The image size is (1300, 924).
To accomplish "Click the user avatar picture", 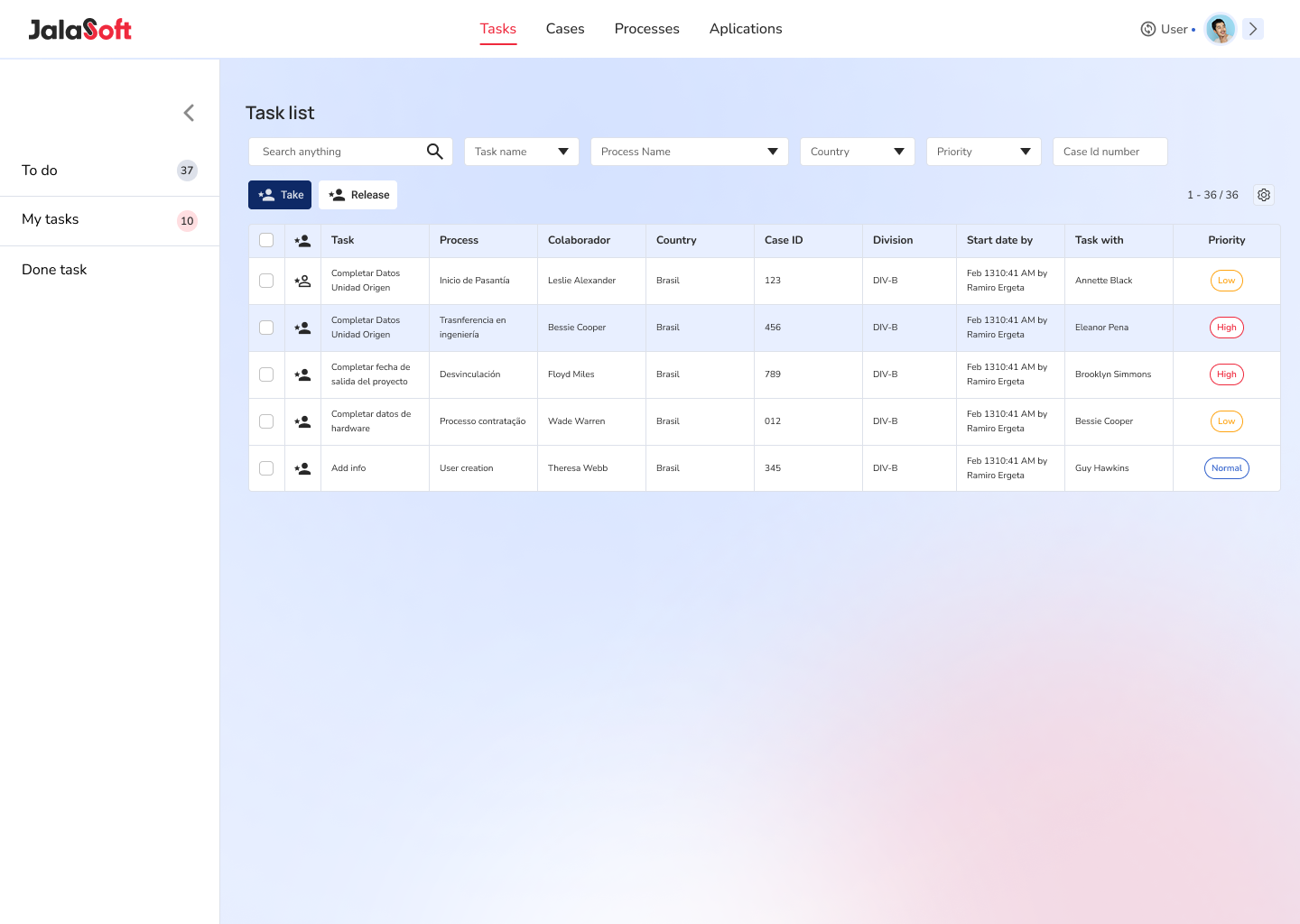I will pos(1221,29).
